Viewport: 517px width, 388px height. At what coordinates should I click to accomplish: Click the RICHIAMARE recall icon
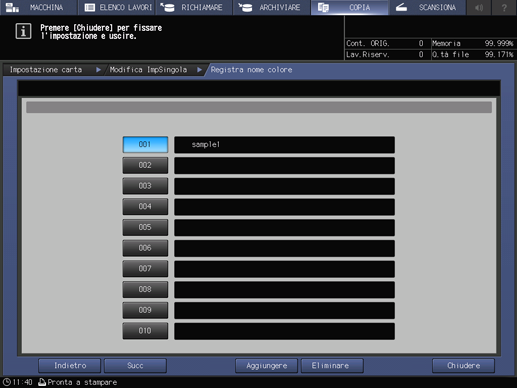point(167,7)
